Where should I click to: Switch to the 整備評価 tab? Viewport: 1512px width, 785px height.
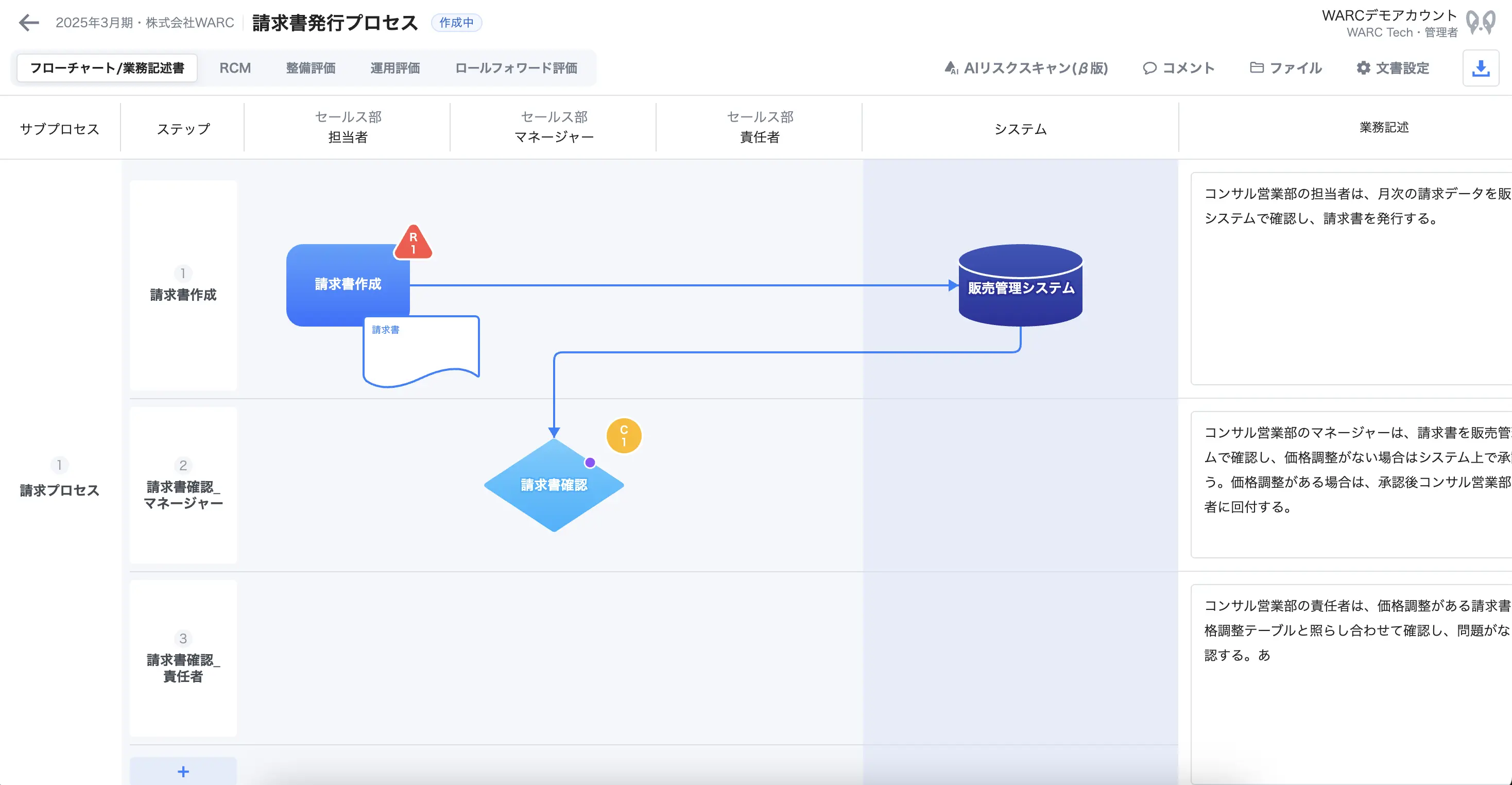tap(311, 68)
